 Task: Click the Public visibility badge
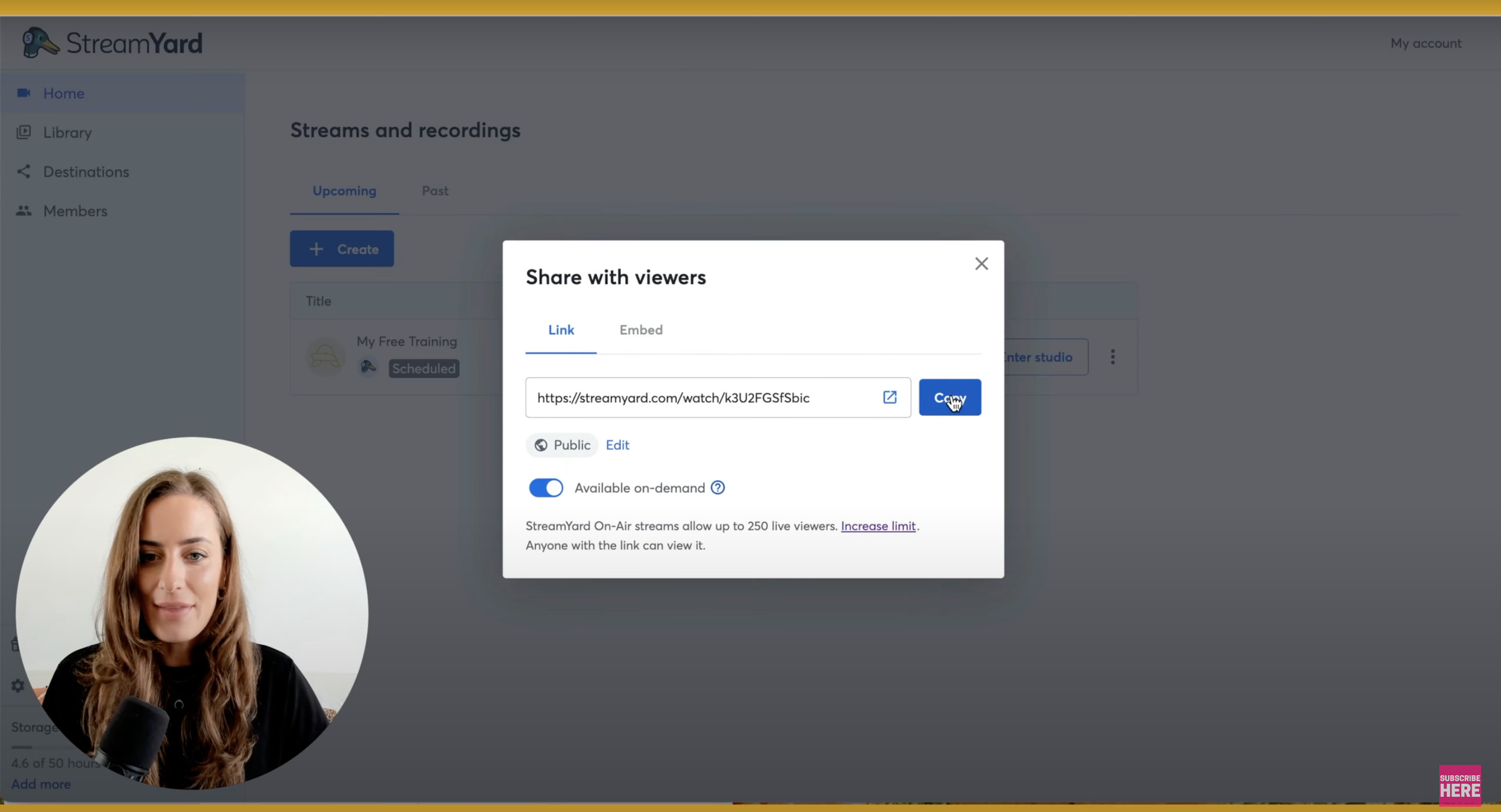561,445
